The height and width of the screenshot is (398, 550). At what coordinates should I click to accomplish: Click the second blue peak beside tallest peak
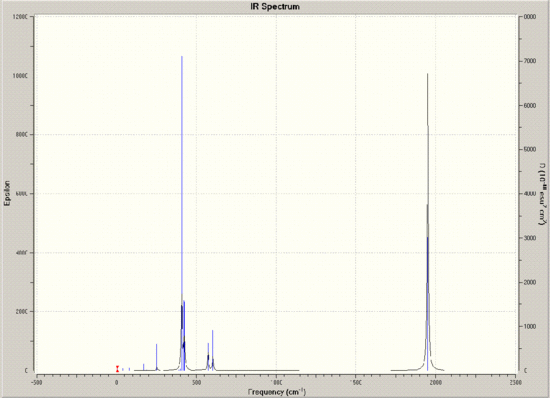point(184,335)
